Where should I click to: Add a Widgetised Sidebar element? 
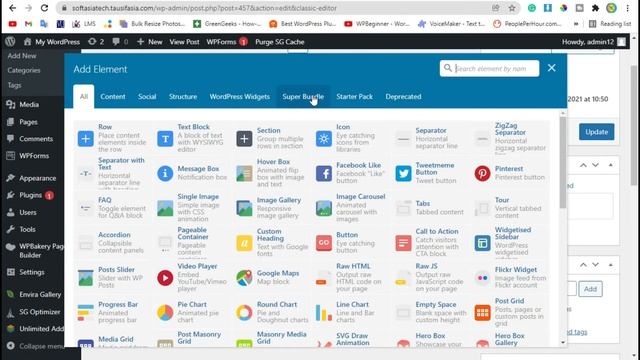click(x=509, y=243)
